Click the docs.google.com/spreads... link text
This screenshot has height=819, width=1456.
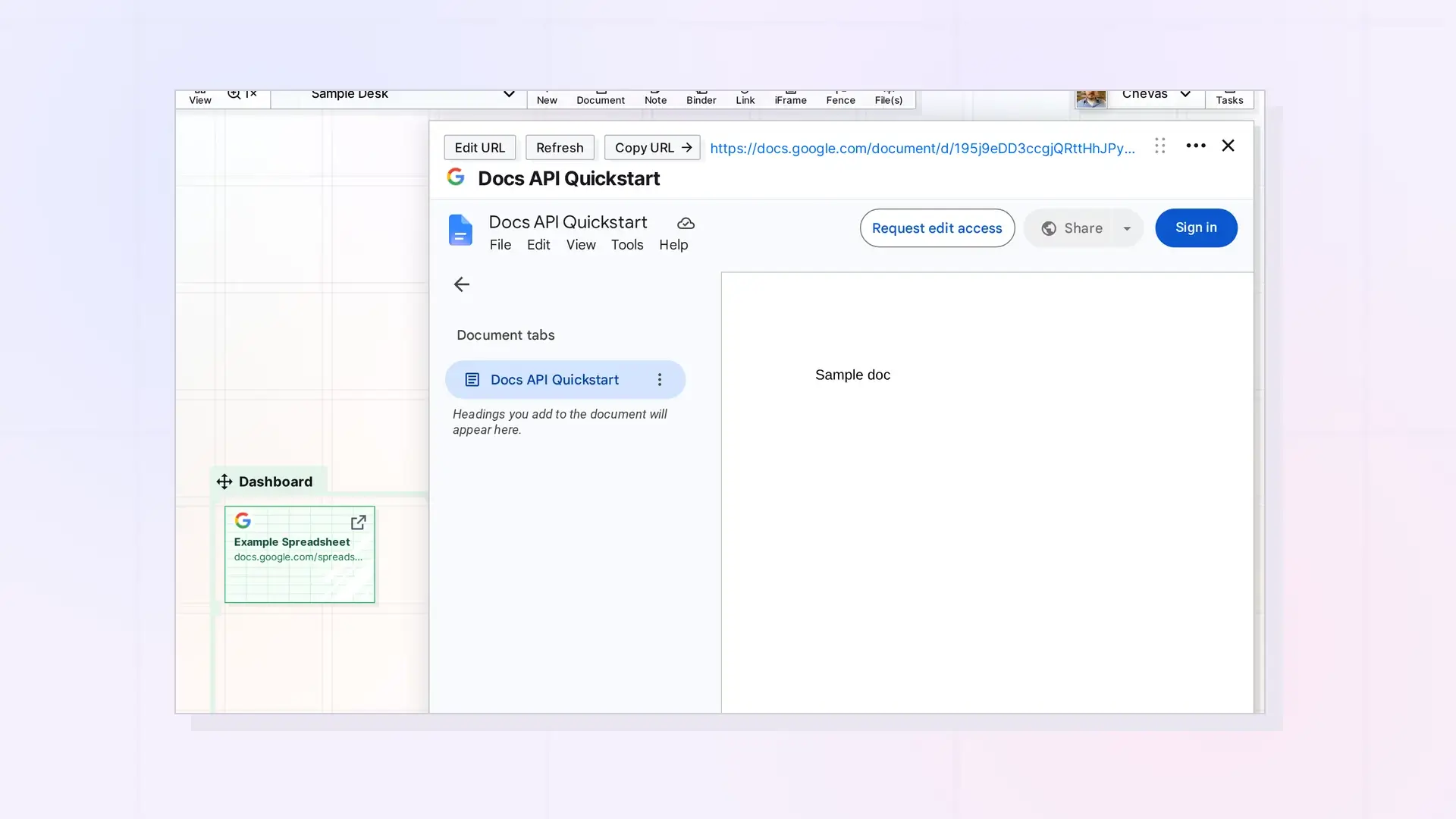tap(298, 557)
